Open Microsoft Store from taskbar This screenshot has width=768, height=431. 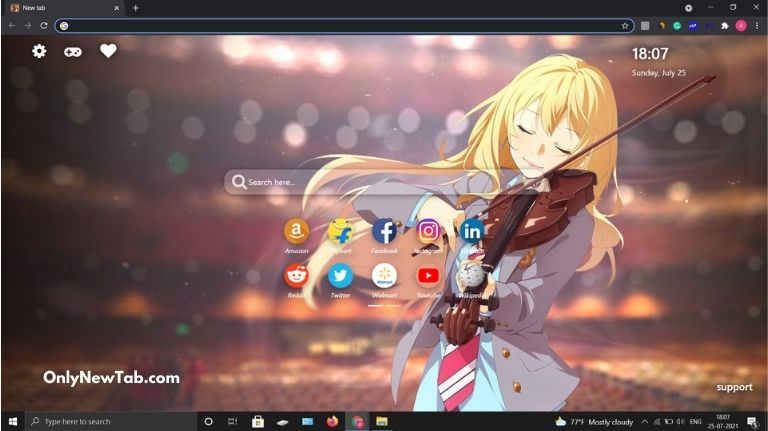(258, 421)
